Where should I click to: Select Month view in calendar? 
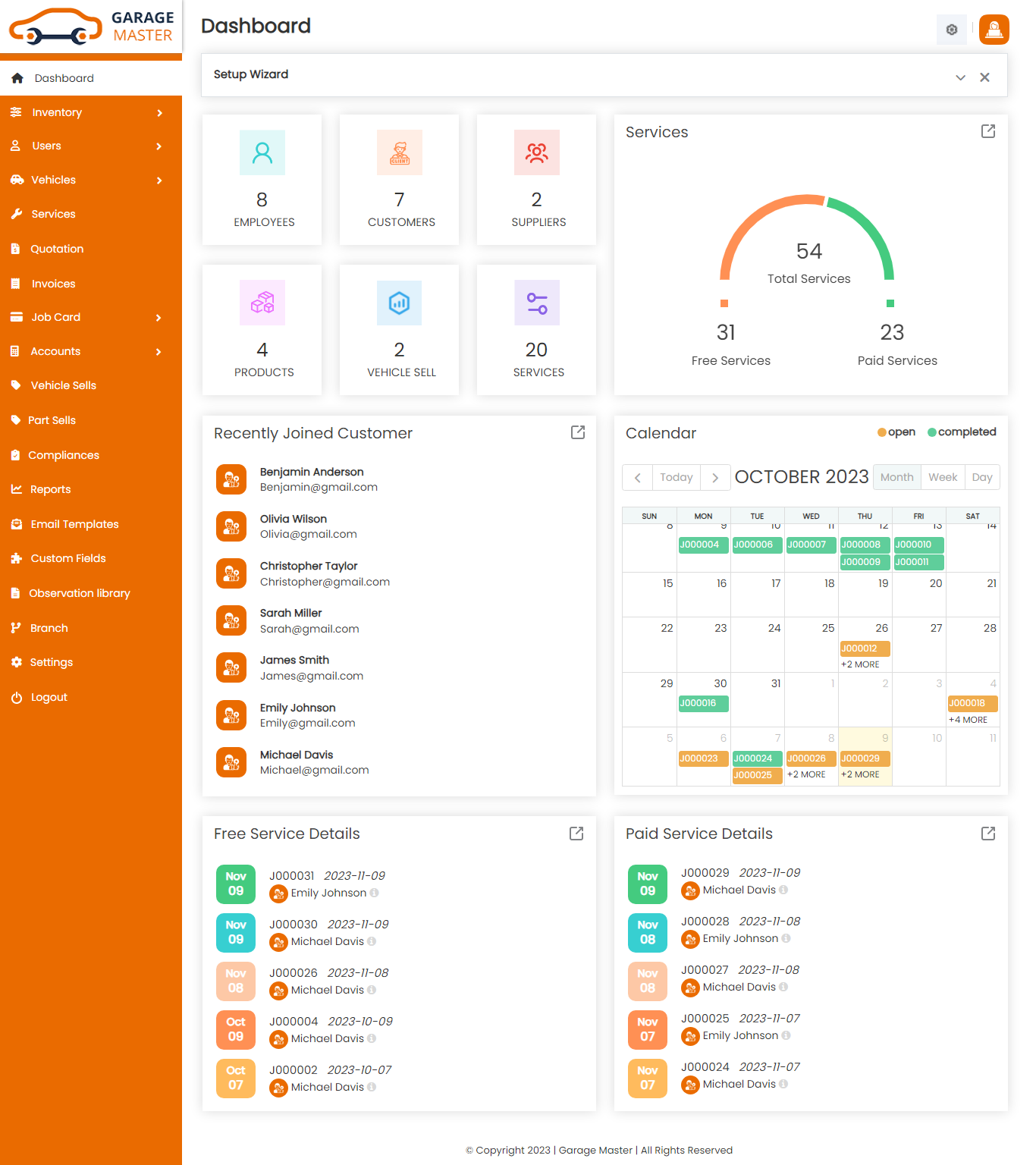[896, 477]
